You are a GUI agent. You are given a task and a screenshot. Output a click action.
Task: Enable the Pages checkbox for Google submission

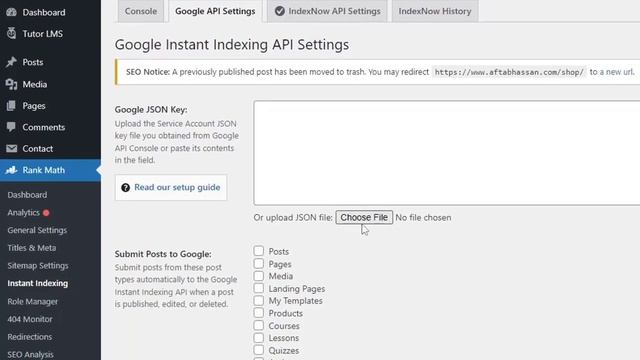tap(258, 263)
